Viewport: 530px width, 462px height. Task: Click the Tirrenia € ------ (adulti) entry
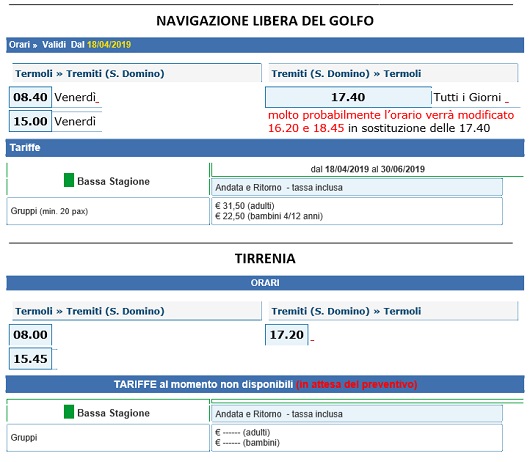243,432
